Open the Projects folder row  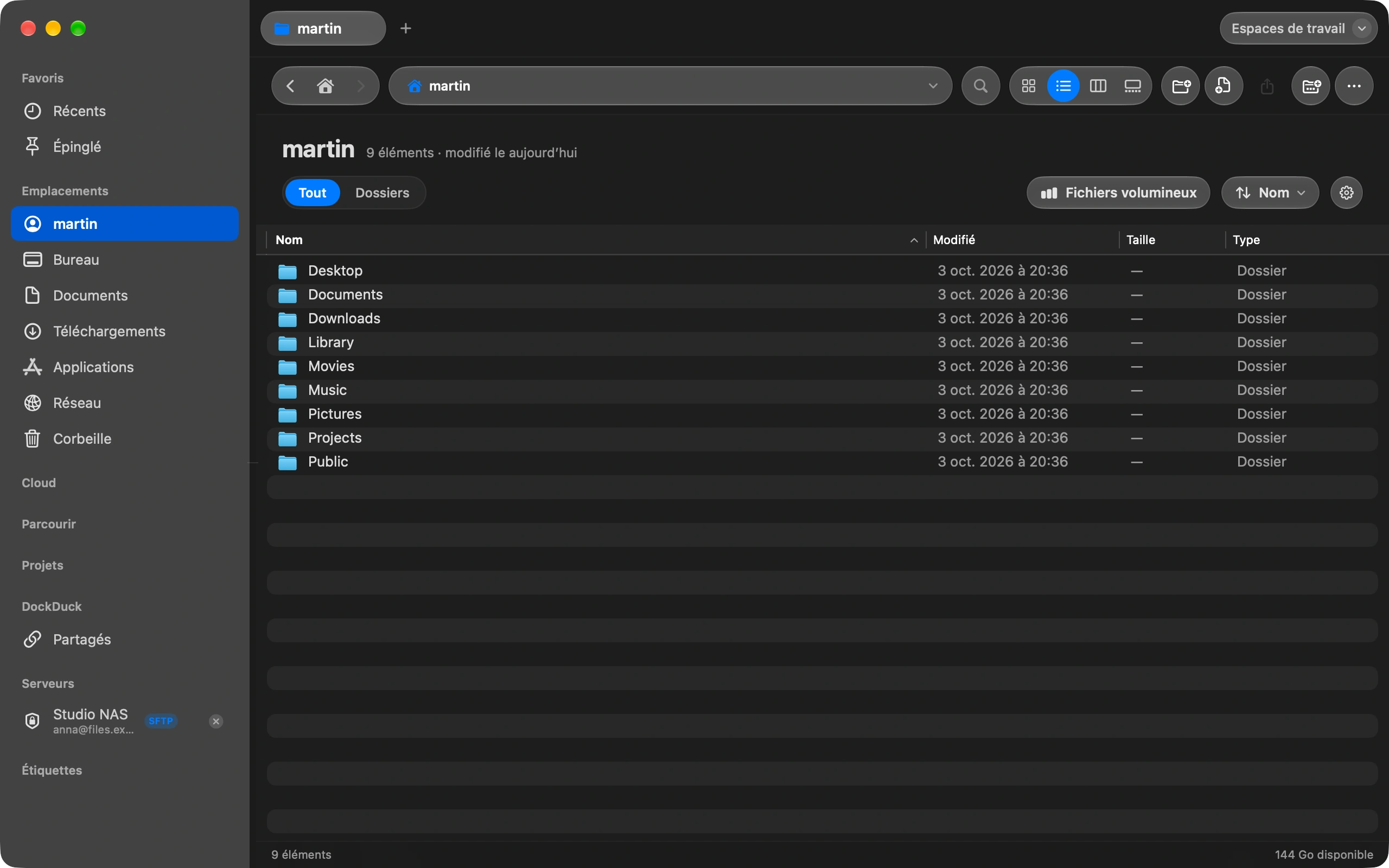click(x=822, y=438)
